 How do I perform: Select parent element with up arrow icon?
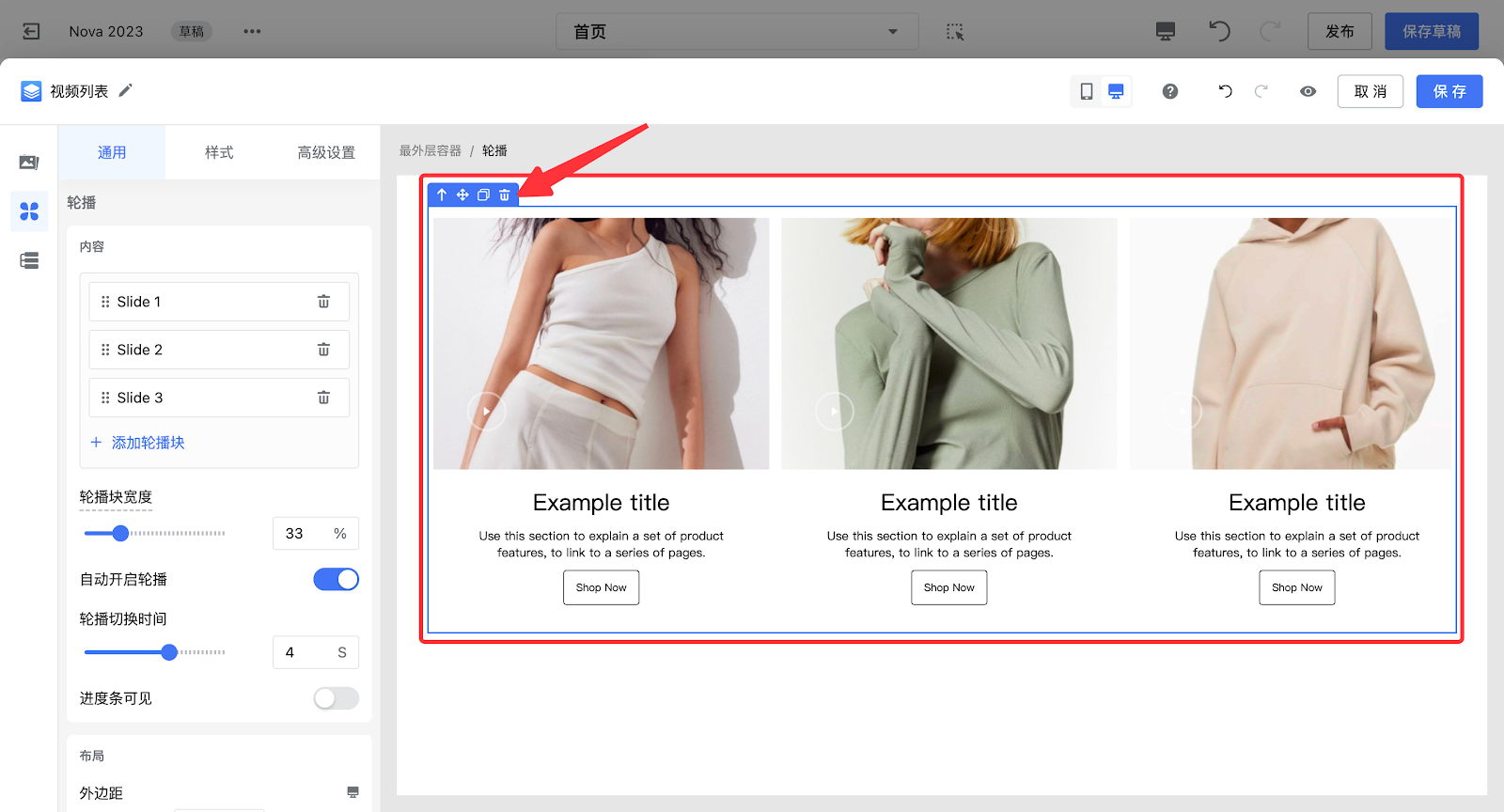[x=442, y=195]
